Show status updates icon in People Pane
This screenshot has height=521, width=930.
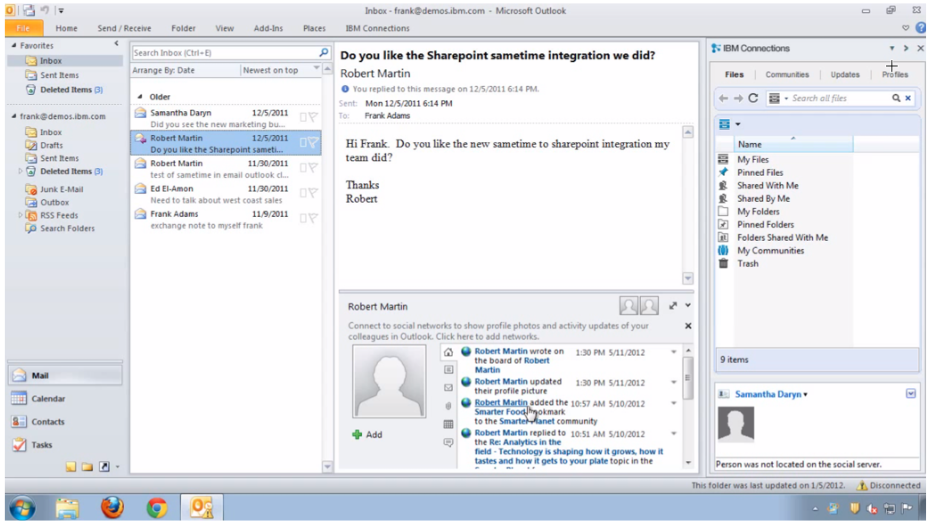(x=448, y=443)
